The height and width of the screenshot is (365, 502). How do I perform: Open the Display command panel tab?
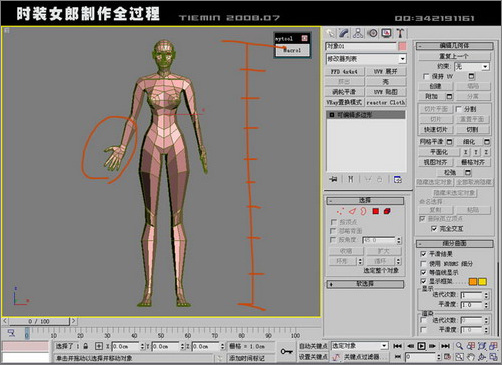[386, 33]
